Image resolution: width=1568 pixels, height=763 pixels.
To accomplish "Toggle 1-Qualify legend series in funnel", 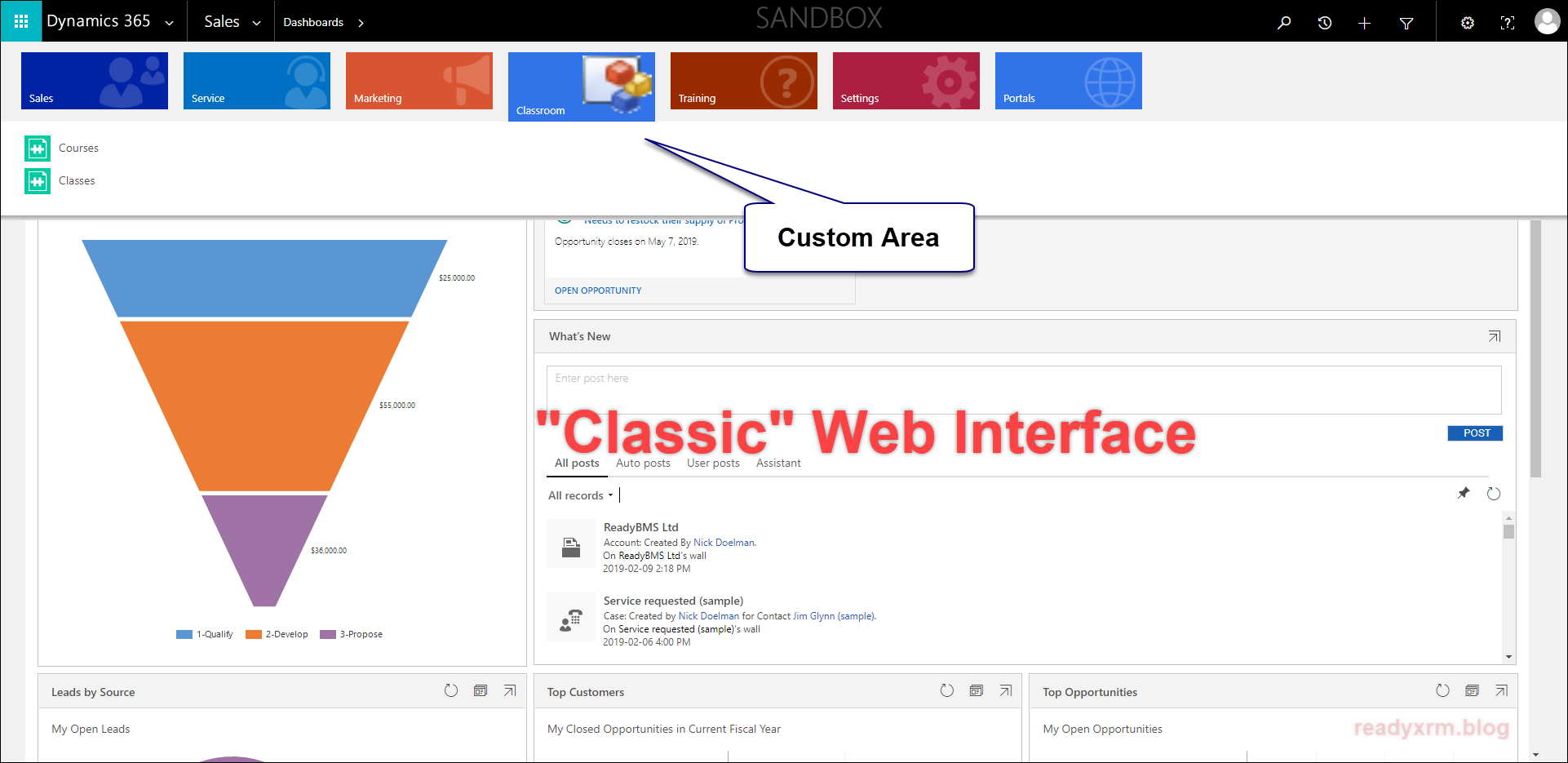I will coord(205,634).
